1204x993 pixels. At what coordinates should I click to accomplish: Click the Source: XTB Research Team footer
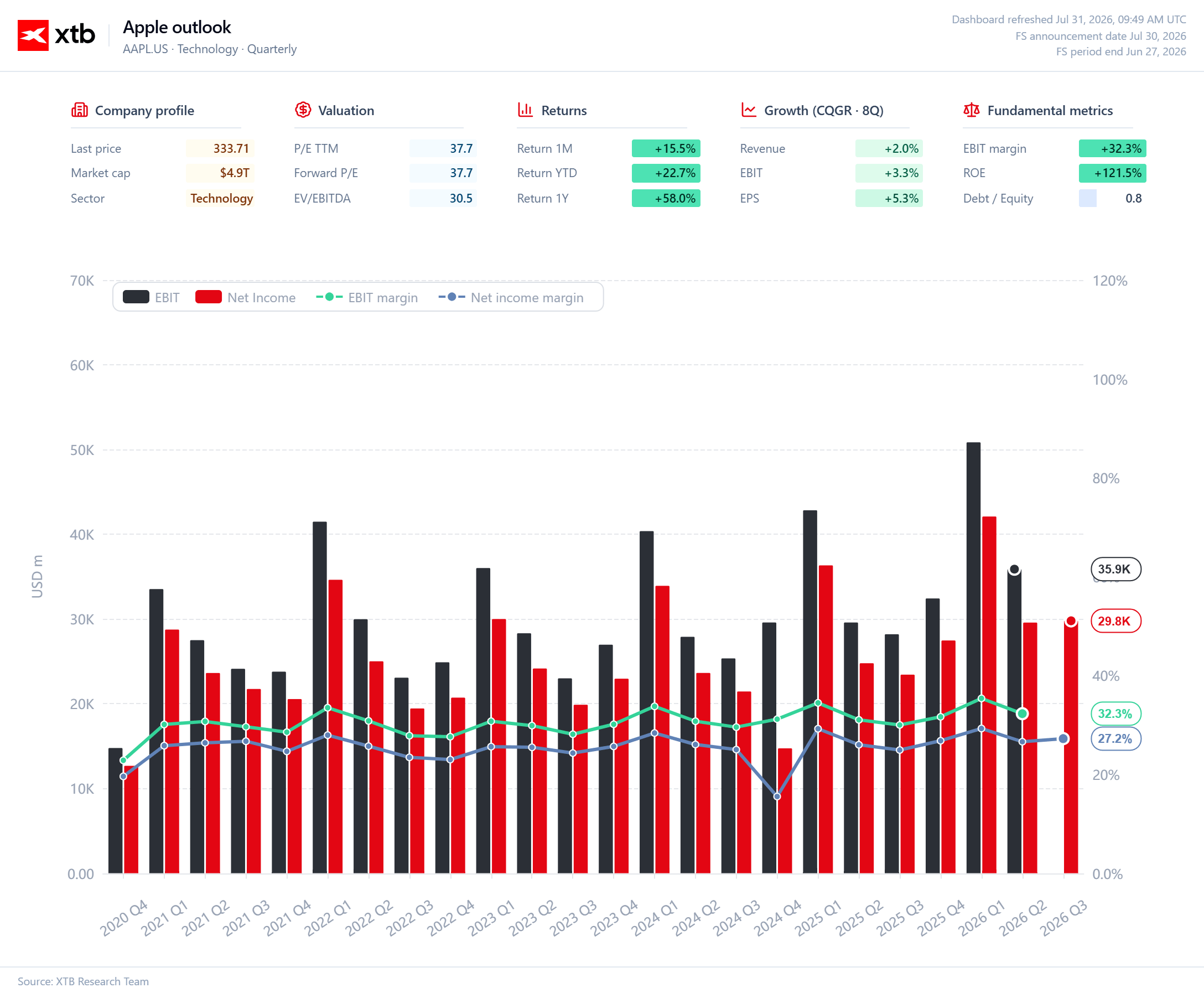[83, 981]
